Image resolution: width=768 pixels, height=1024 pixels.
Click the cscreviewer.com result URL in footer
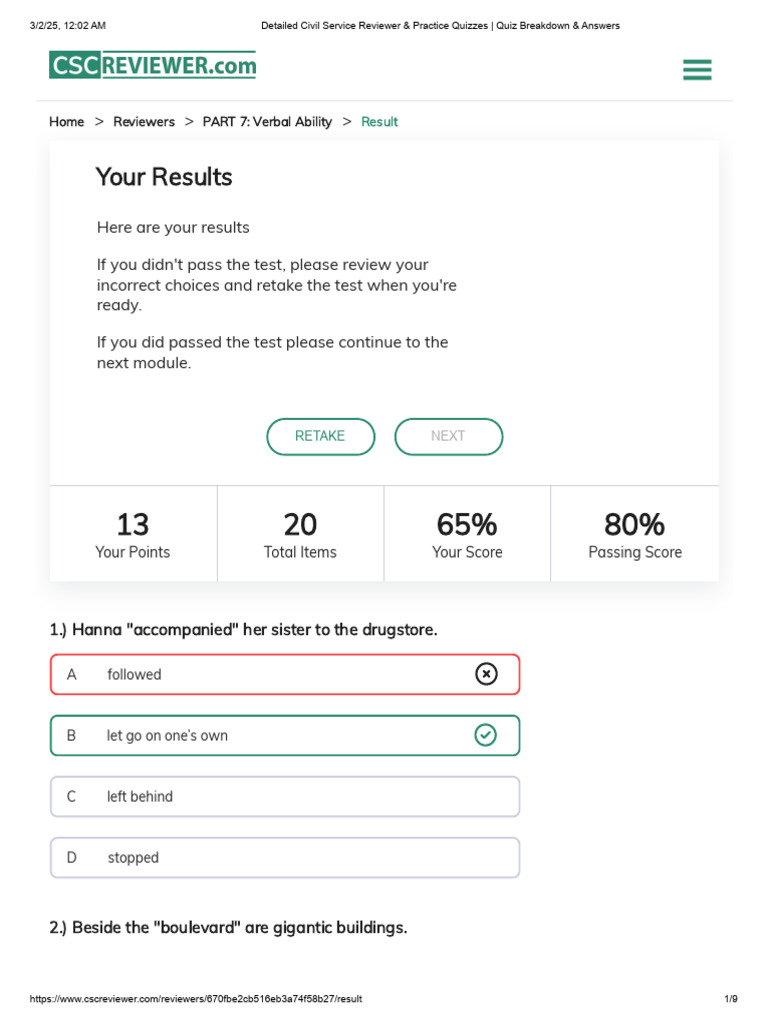tap(196, 999)
